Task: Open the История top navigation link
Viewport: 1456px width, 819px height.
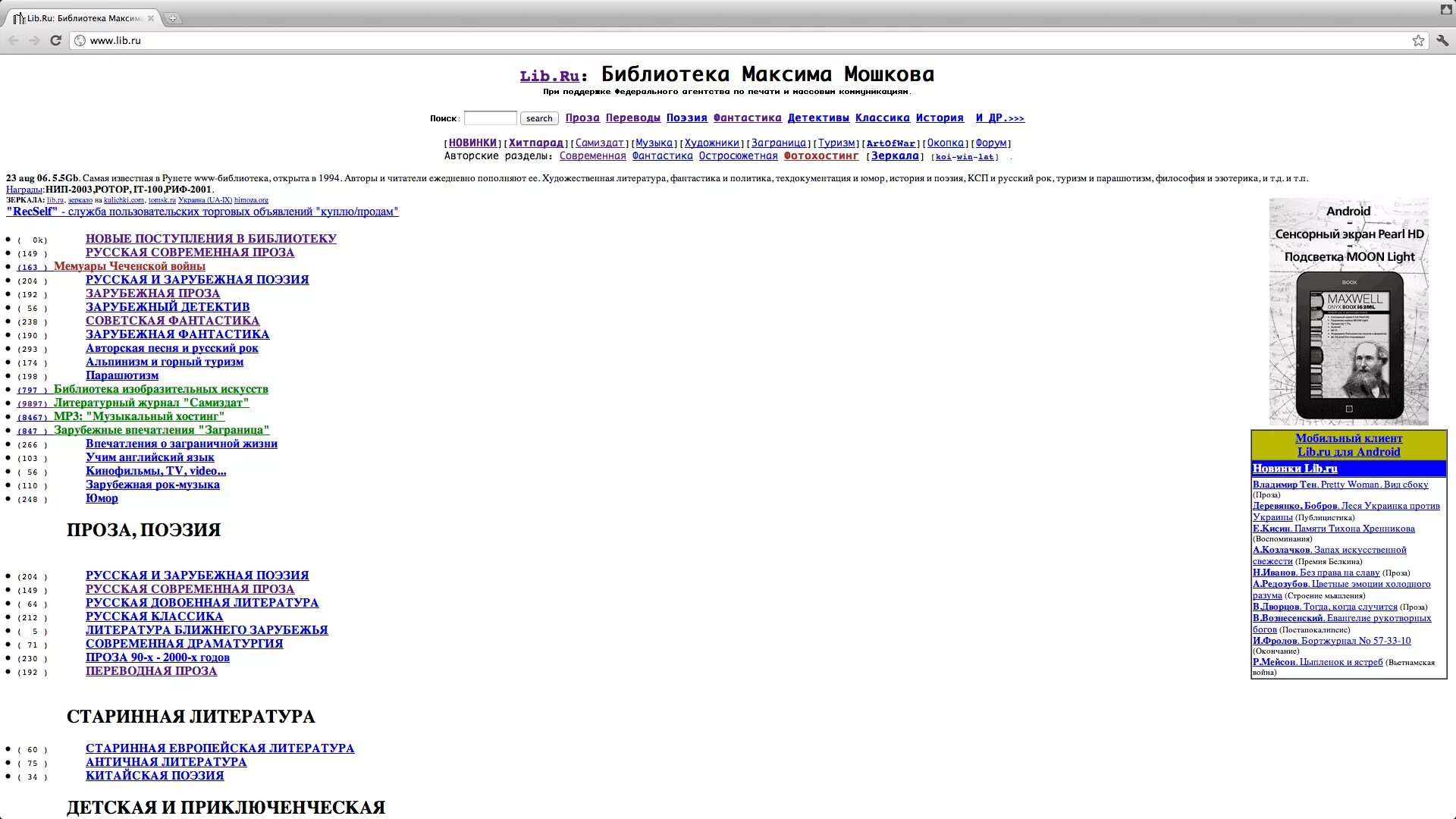Action: pos(940,118)
